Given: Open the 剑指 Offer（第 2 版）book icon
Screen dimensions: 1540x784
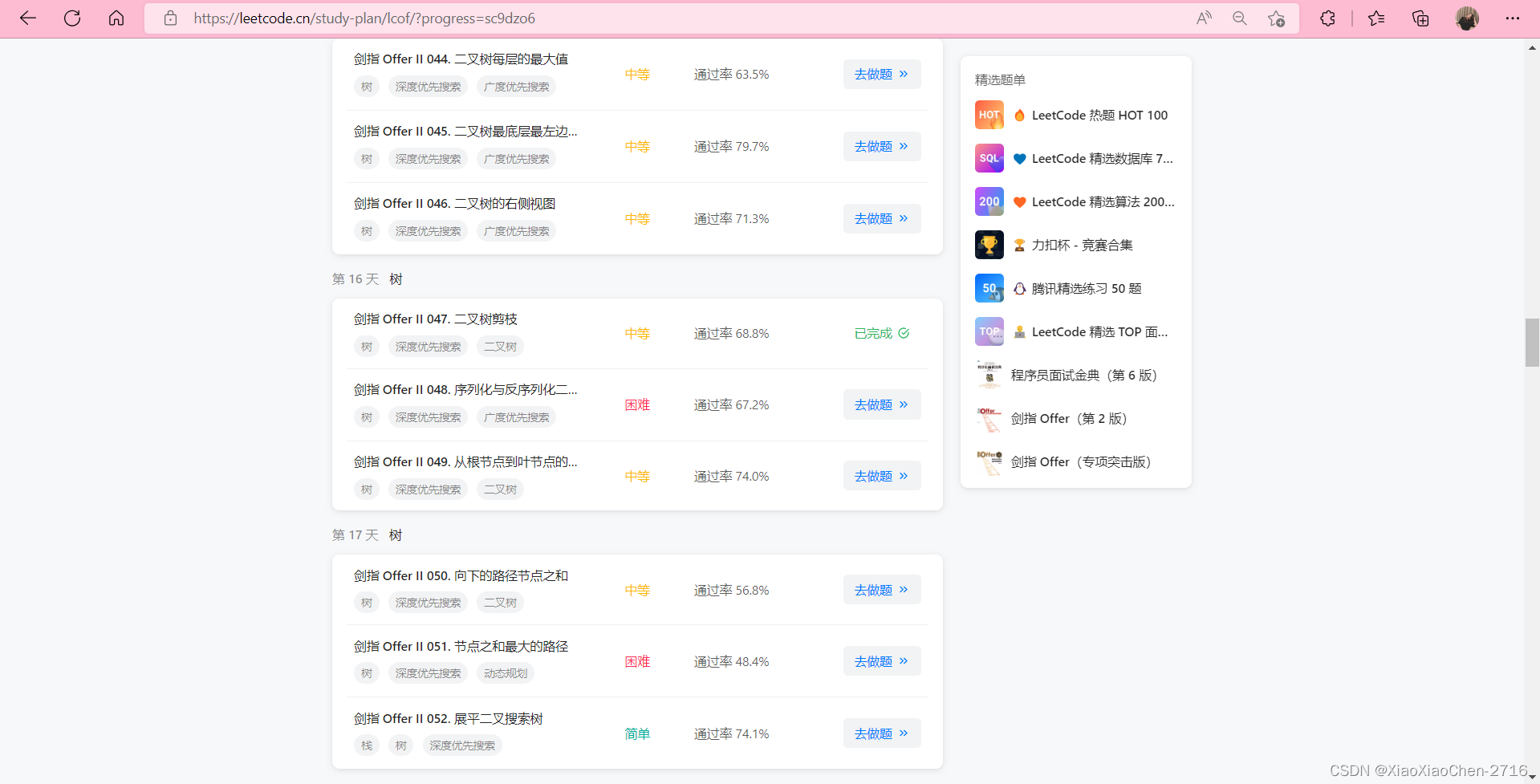Looking at the screenshot, I should pos(989,418).
